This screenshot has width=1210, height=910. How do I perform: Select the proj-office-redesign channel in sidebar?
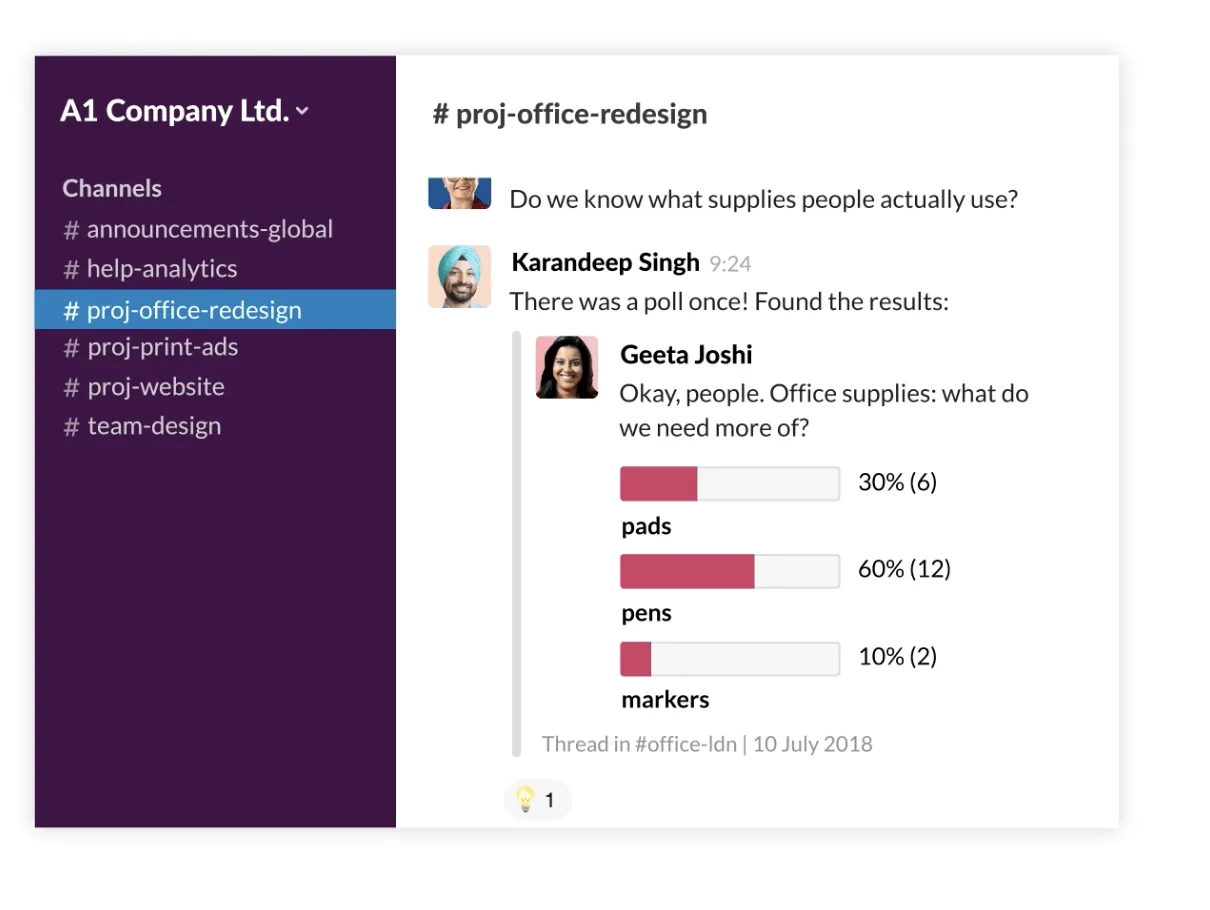(x=215, y=309)
